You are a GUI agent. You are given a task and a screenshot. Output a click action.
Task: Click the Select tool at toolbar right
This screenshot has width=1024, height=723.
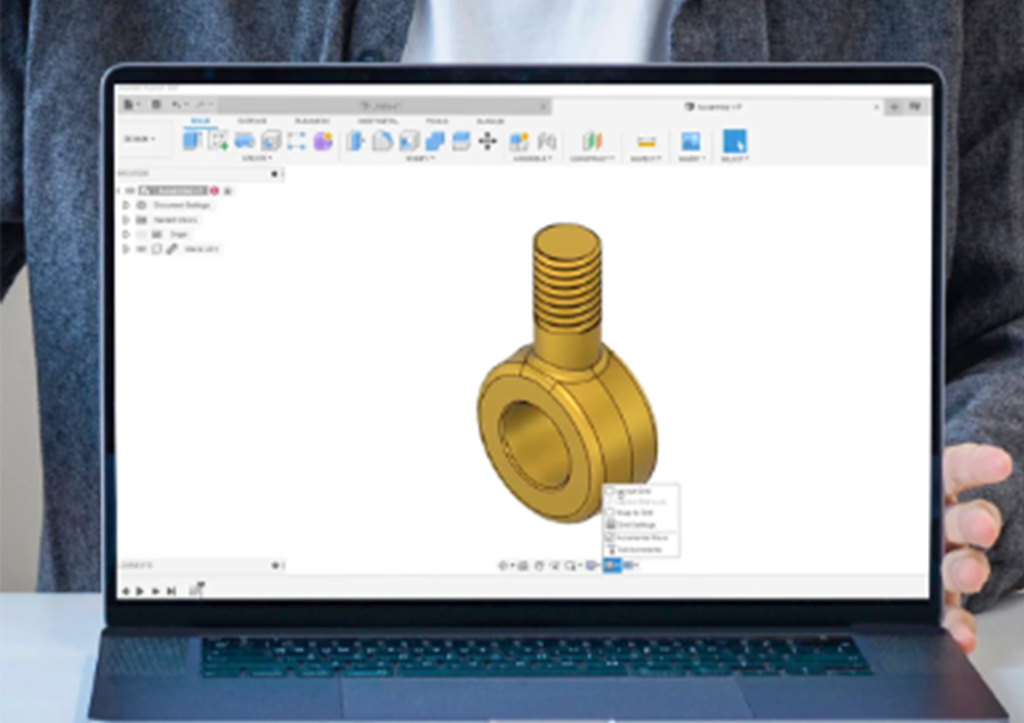[x=737, y=141]
